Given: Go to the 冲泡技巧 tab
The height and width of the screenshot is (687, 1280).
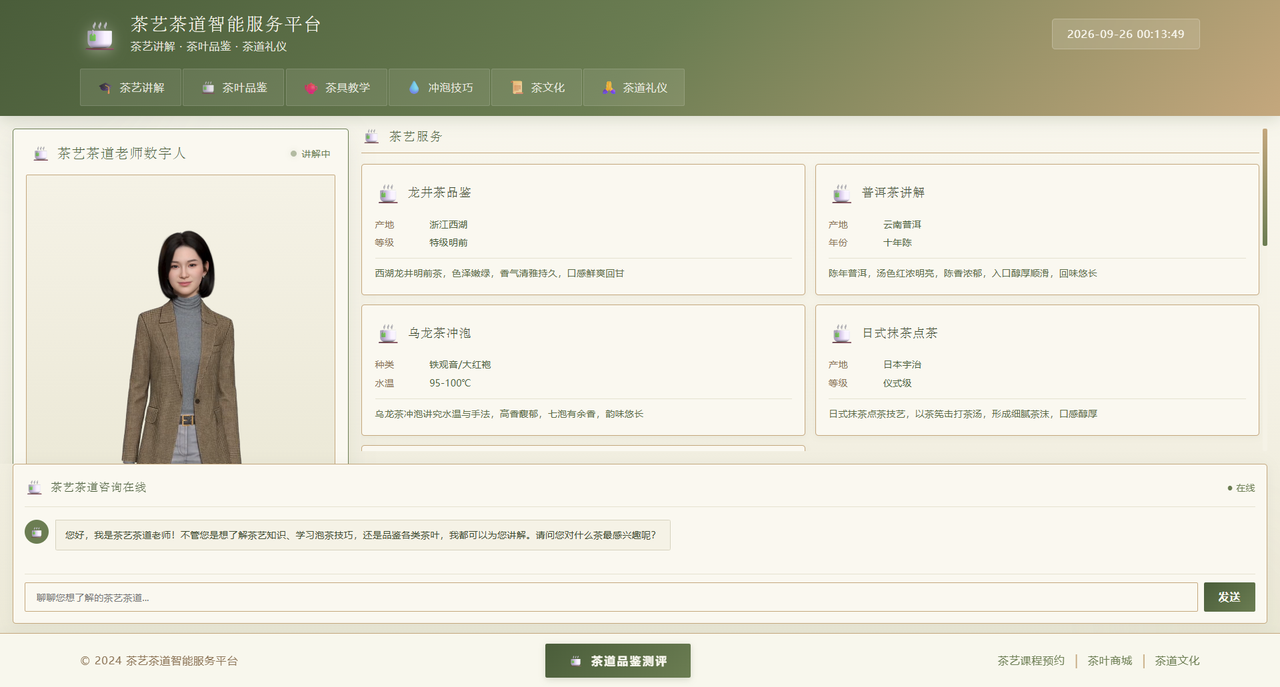Looking at the screenshot, I should [x=439, y=88].
